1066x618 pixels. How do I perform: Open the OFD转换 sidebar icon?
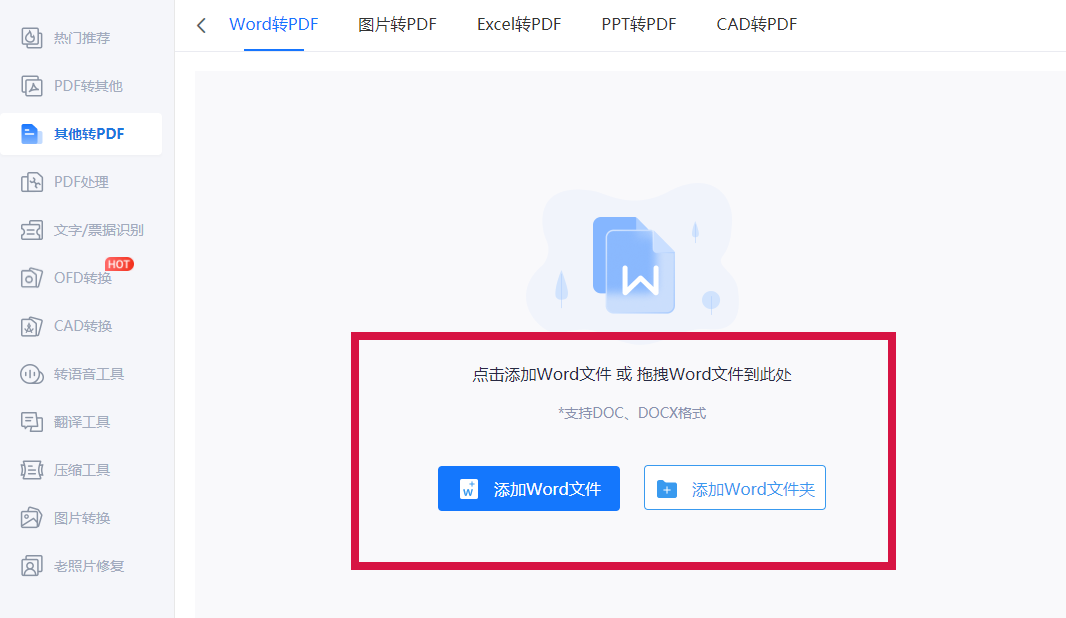tap(31, 278)
